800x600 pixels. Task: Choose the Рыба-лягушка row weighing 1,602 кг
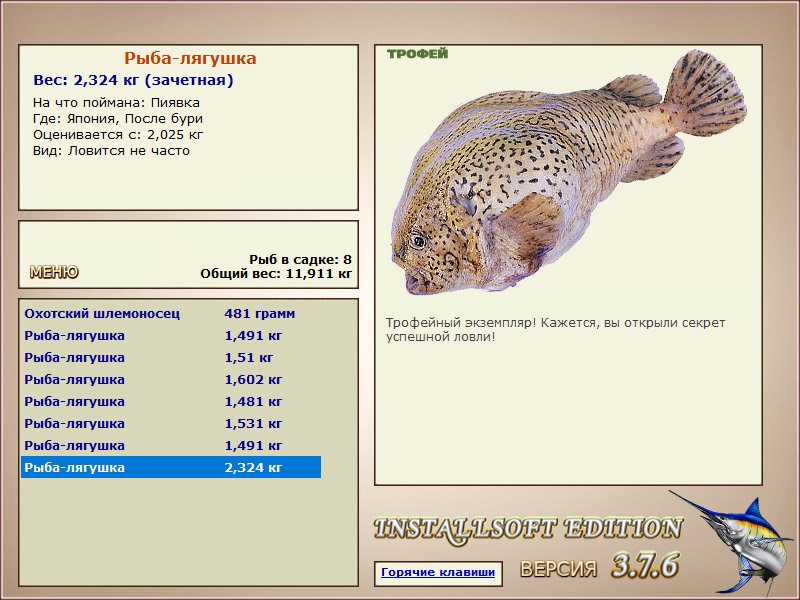tap(171, 380)
